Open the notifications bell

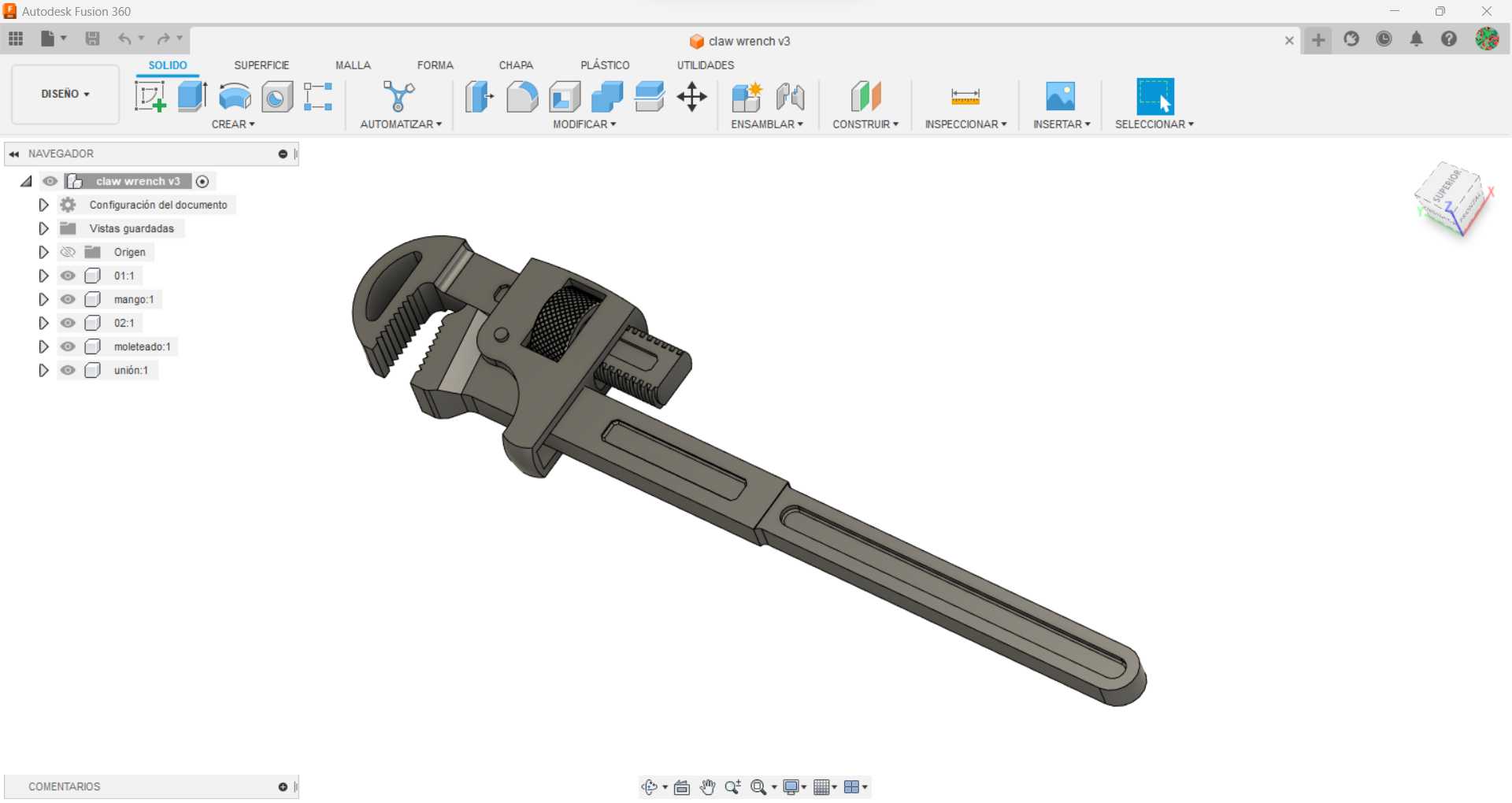[x=1417, y=39]
